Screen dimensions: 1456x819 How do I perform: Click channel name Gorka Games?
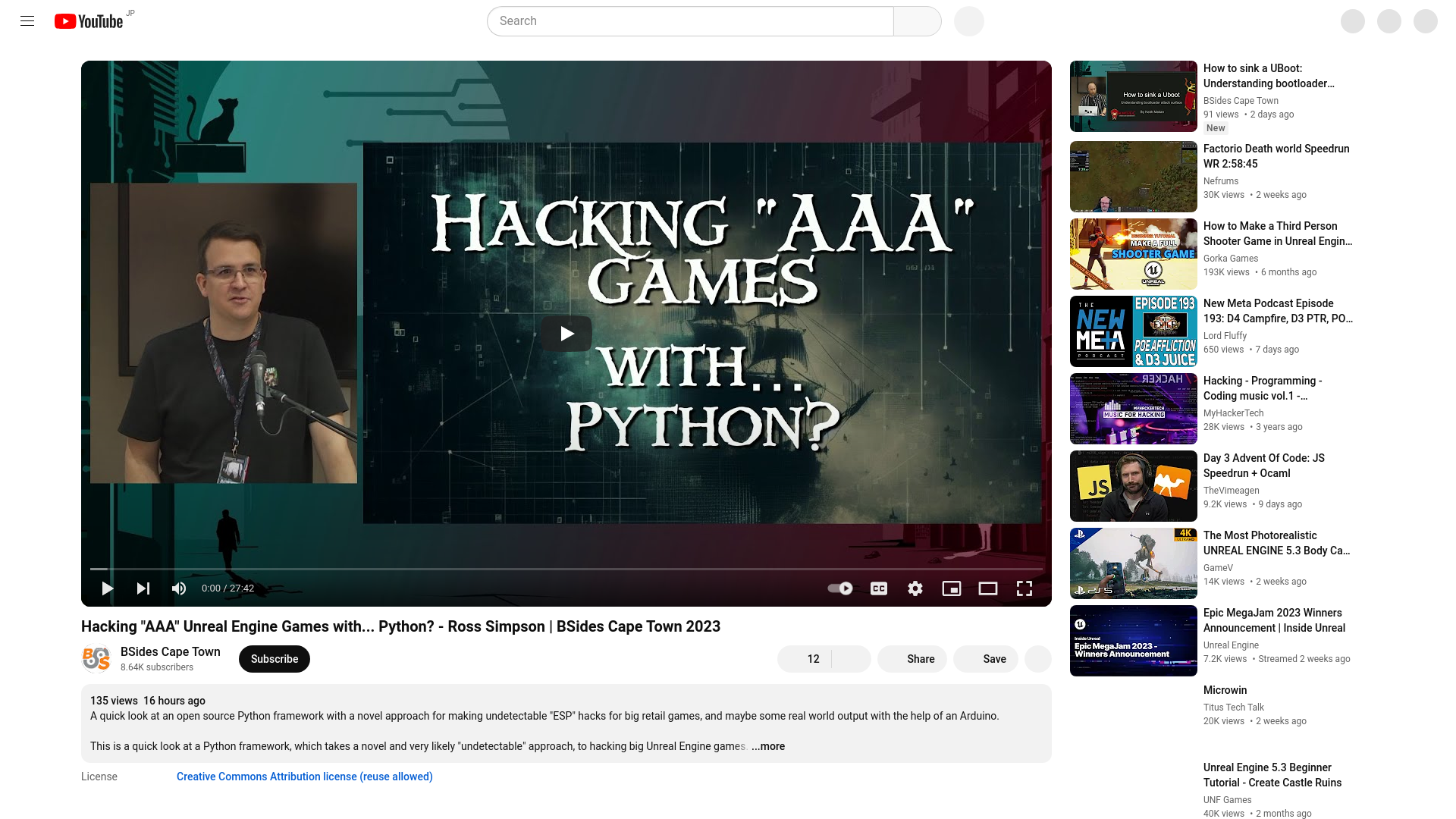tap(1231, 259)
